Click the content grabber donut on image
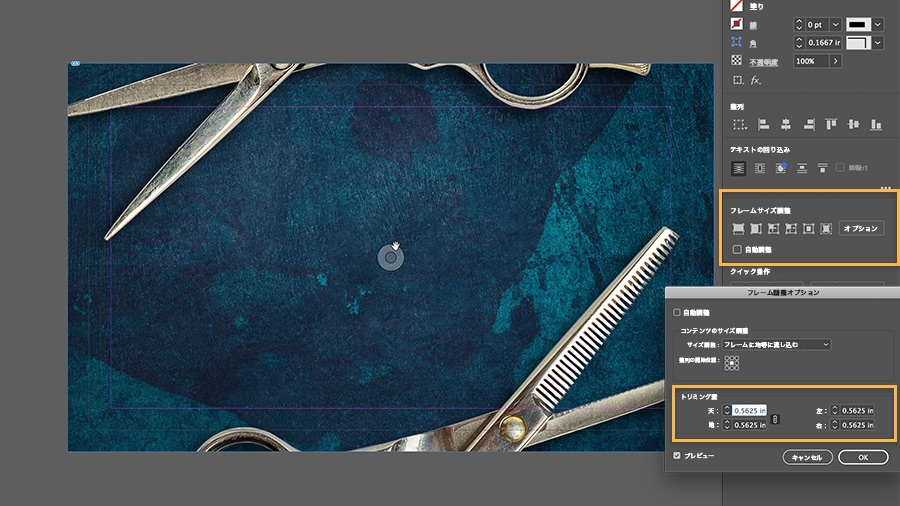The width and height of the screenshot is (900, 506). click(x=390, y=258)
